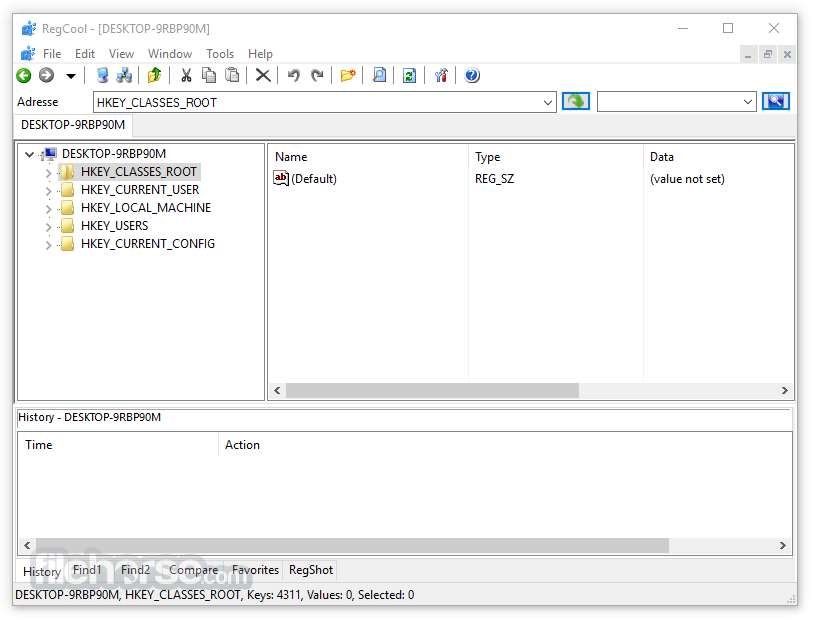Expand HKEY_CLASSES_ROOT node
The image size is (813, 620).
pos(48,173)
